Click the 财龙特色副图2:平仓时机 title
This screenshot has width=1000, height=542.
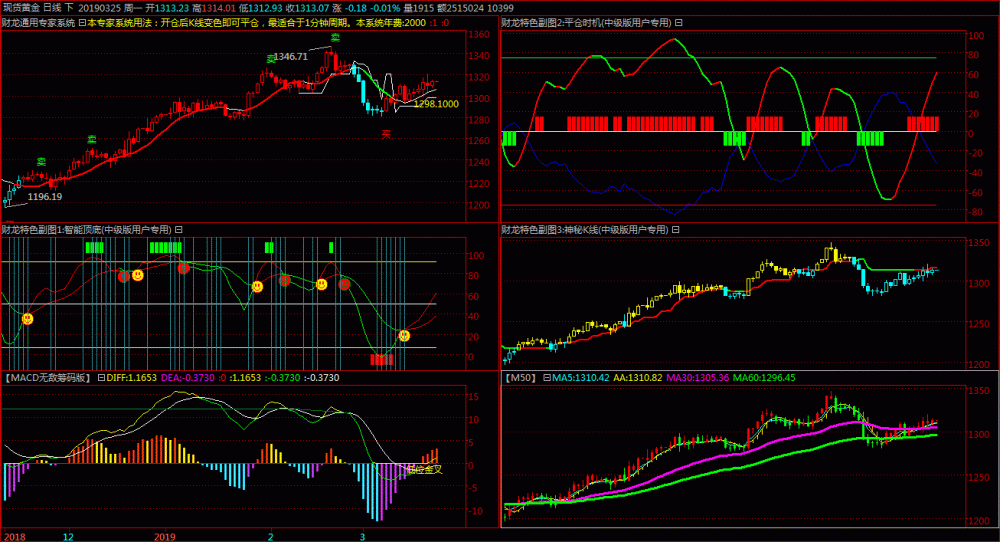(x=587, y=23)
